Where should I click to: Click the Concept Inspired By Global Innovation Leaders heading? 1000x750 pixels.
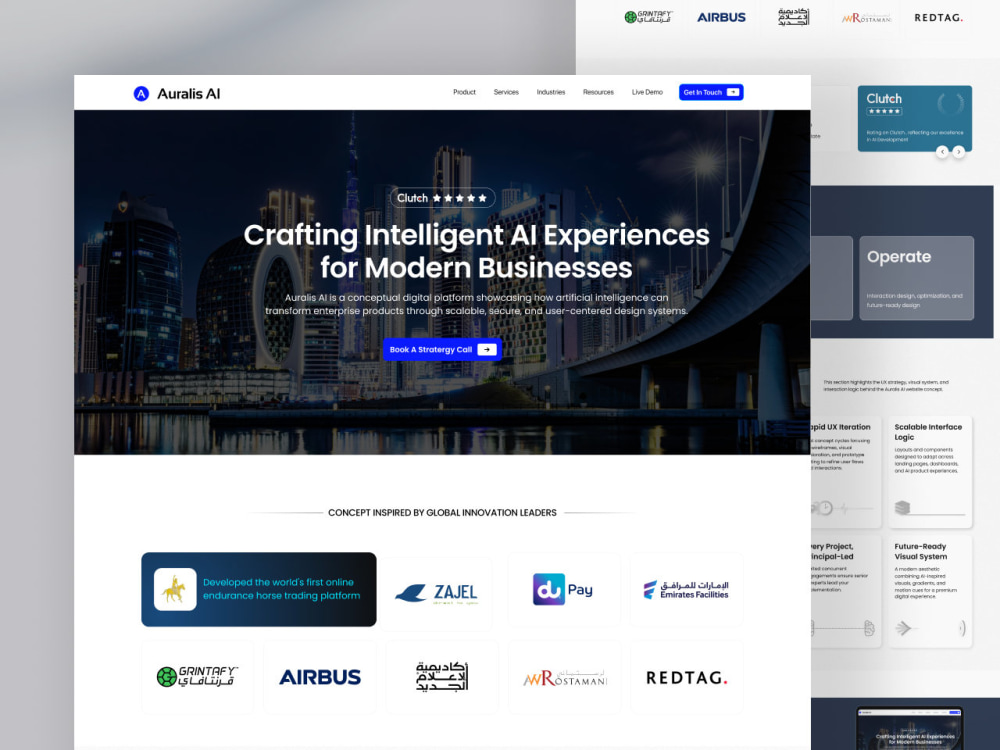pos(442,513)
